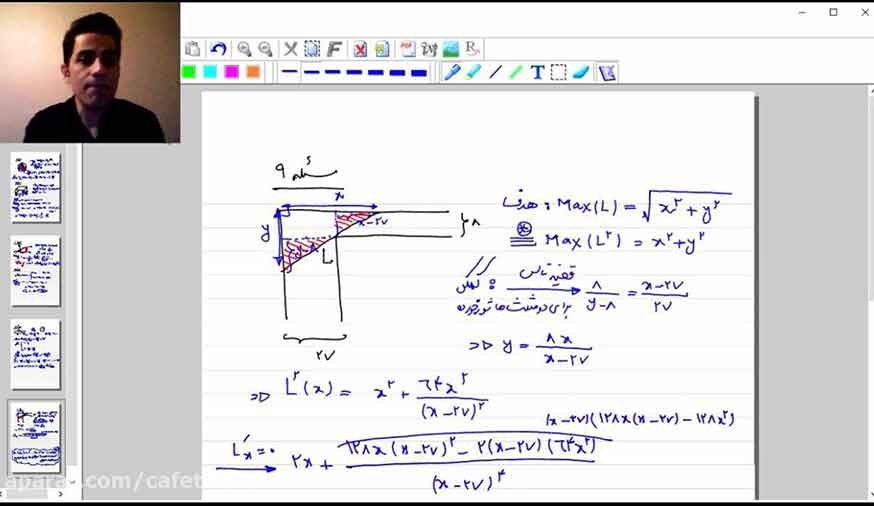This screenshot has width=874, height=506.
Task: Choose the straight line drawing tool
Action: [x=495, y=72]
